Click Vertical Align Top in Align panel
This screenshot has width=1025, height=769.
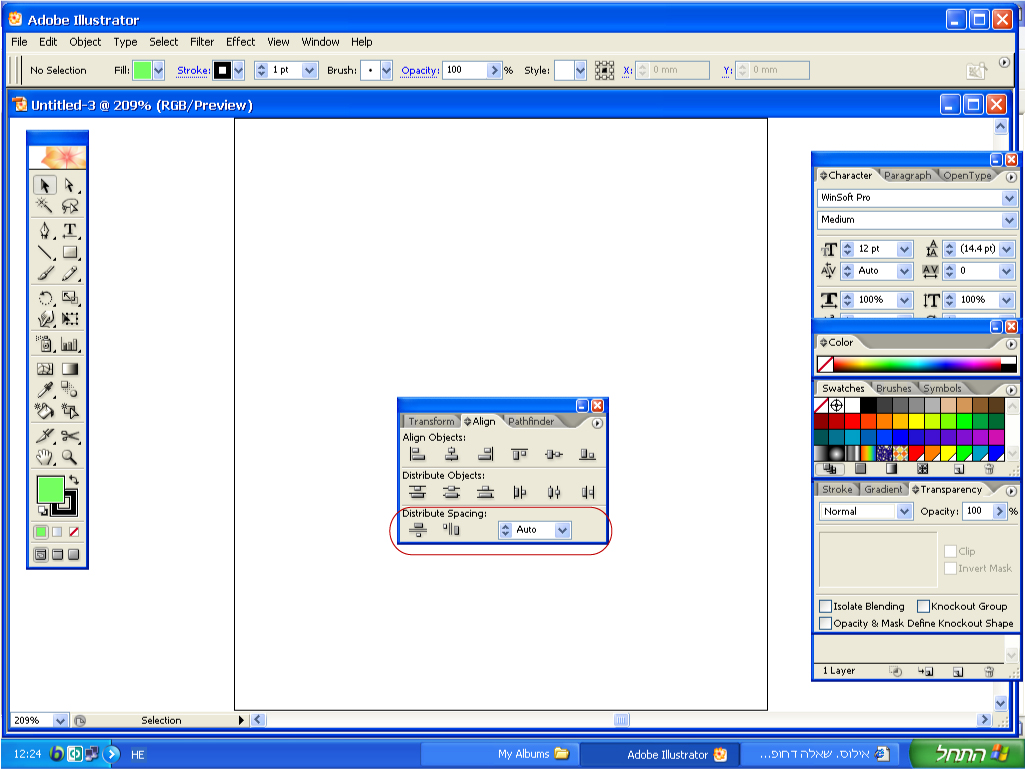(520, 454)
